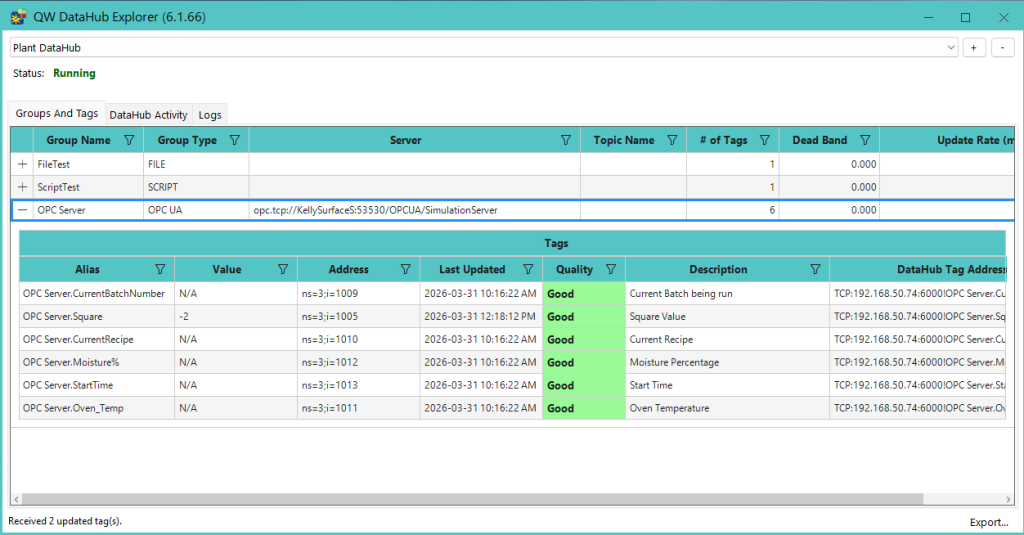Click the ns=3;i=1012 address cell
This screenshot has height=535, width=1024.
359,362
